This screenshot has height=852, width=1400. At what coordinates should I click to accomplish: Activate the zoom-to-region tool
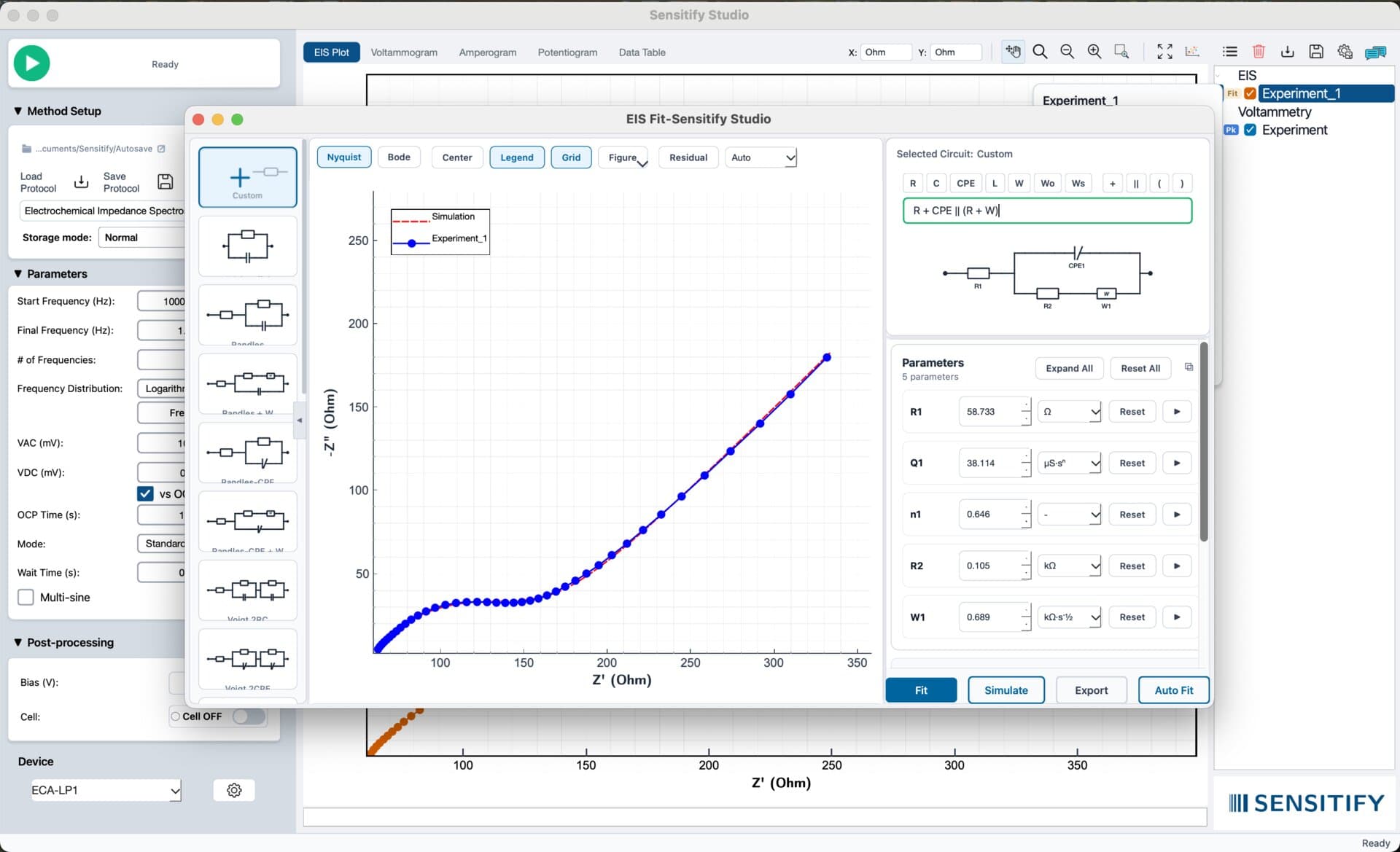pyautogui.click(x=1121, y=52)
